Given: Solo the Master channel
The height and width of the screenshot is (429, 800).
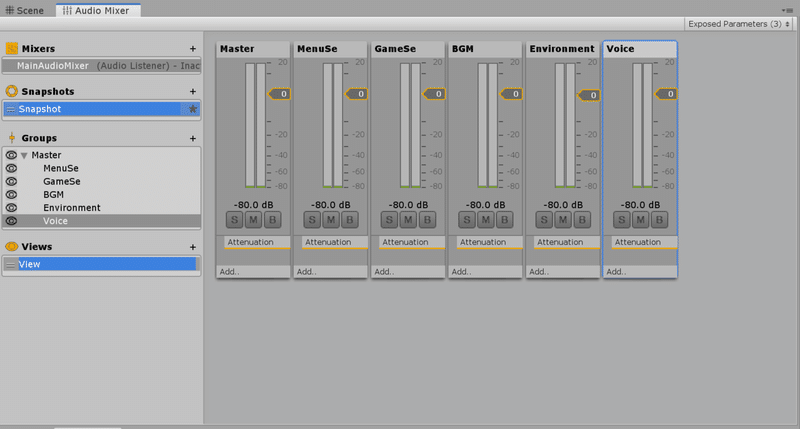Looking at the screenshot, I should (x=235, y=220).
